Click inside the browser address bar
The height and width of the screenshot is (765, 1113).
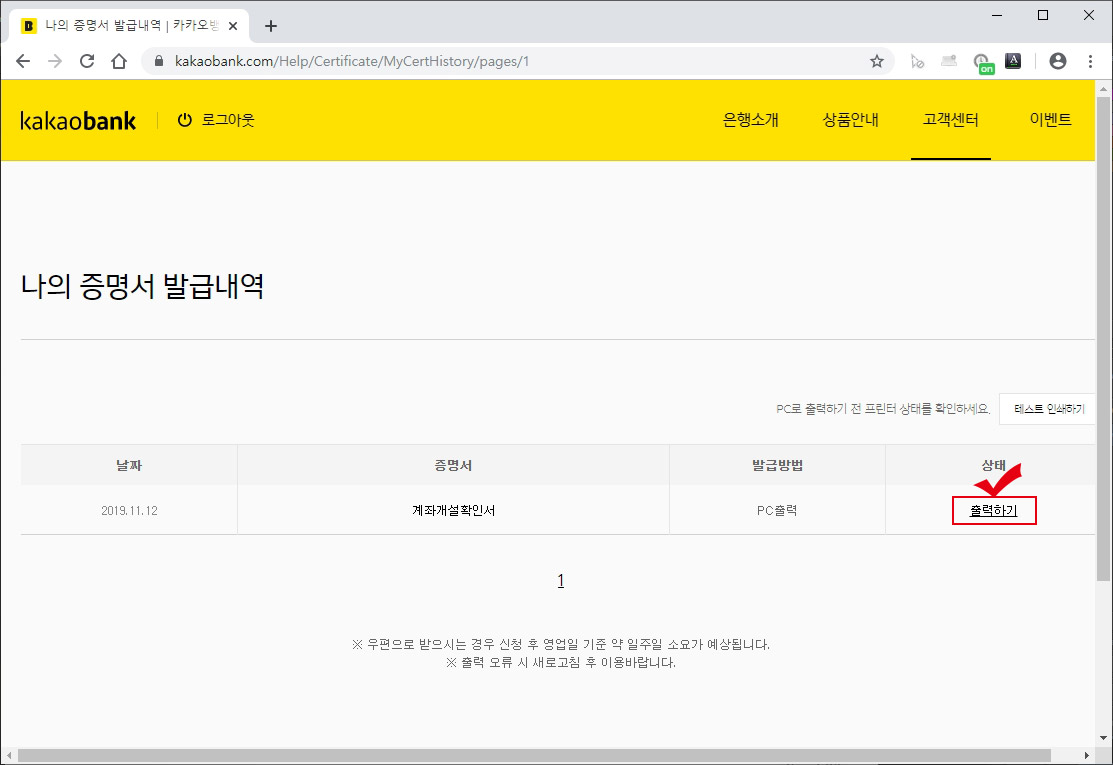point(400,60)
